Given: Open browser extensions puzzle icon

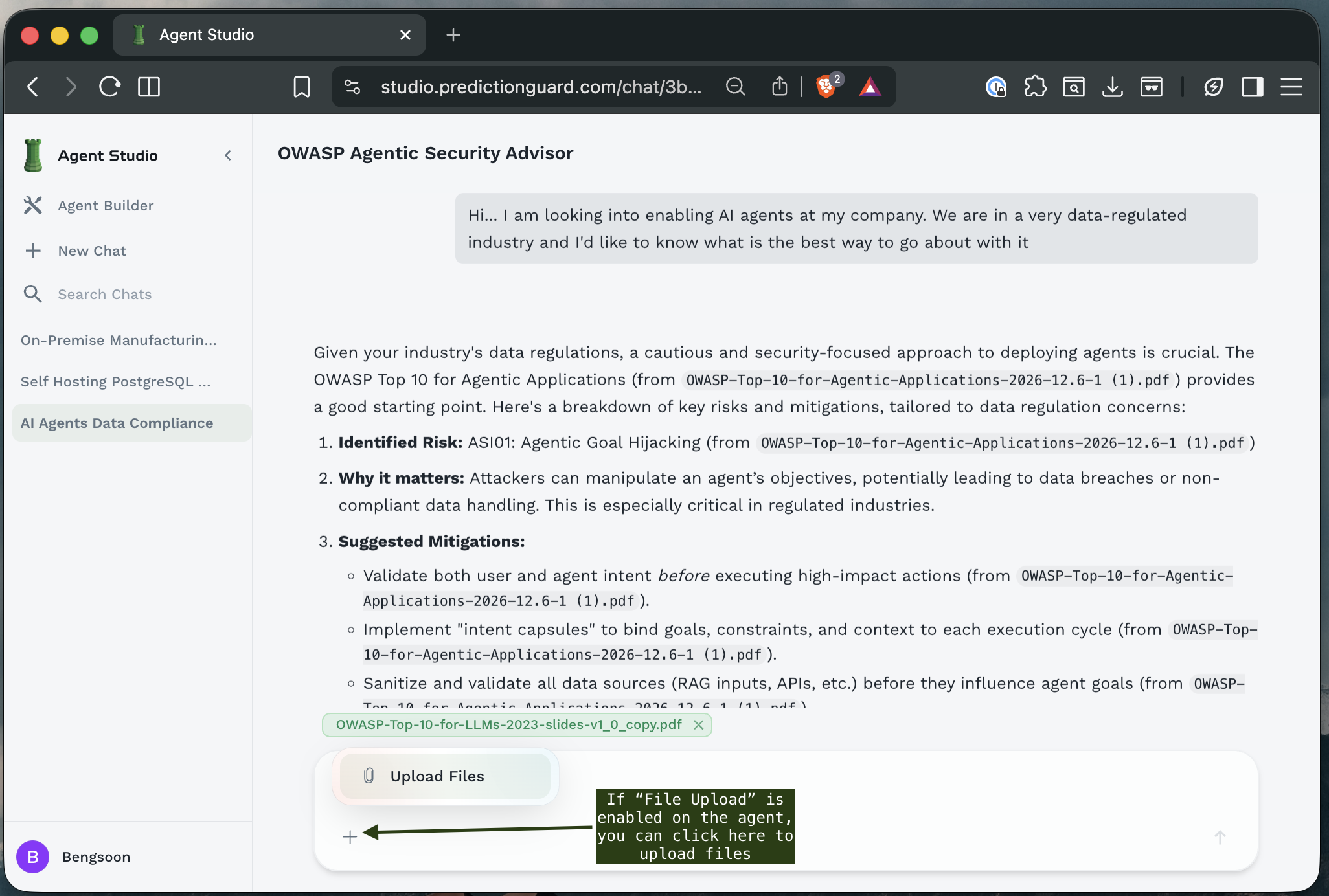Looking at the screenshot, I should tap(1035, 87).
